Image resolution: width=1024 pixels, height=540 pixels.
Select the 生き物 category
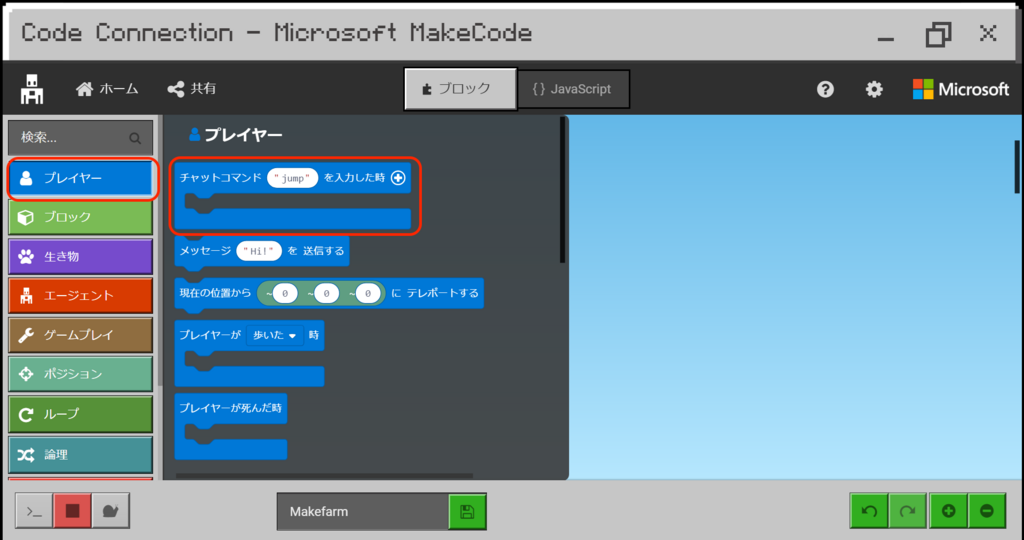pyautogui.click(x=80, y=256)
